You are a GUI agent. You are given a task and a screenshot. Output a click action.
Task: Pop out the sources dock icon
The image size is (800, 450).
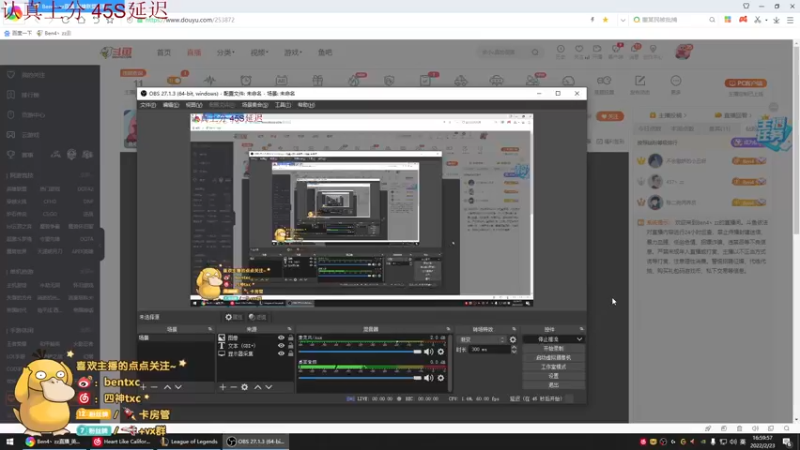289,330
